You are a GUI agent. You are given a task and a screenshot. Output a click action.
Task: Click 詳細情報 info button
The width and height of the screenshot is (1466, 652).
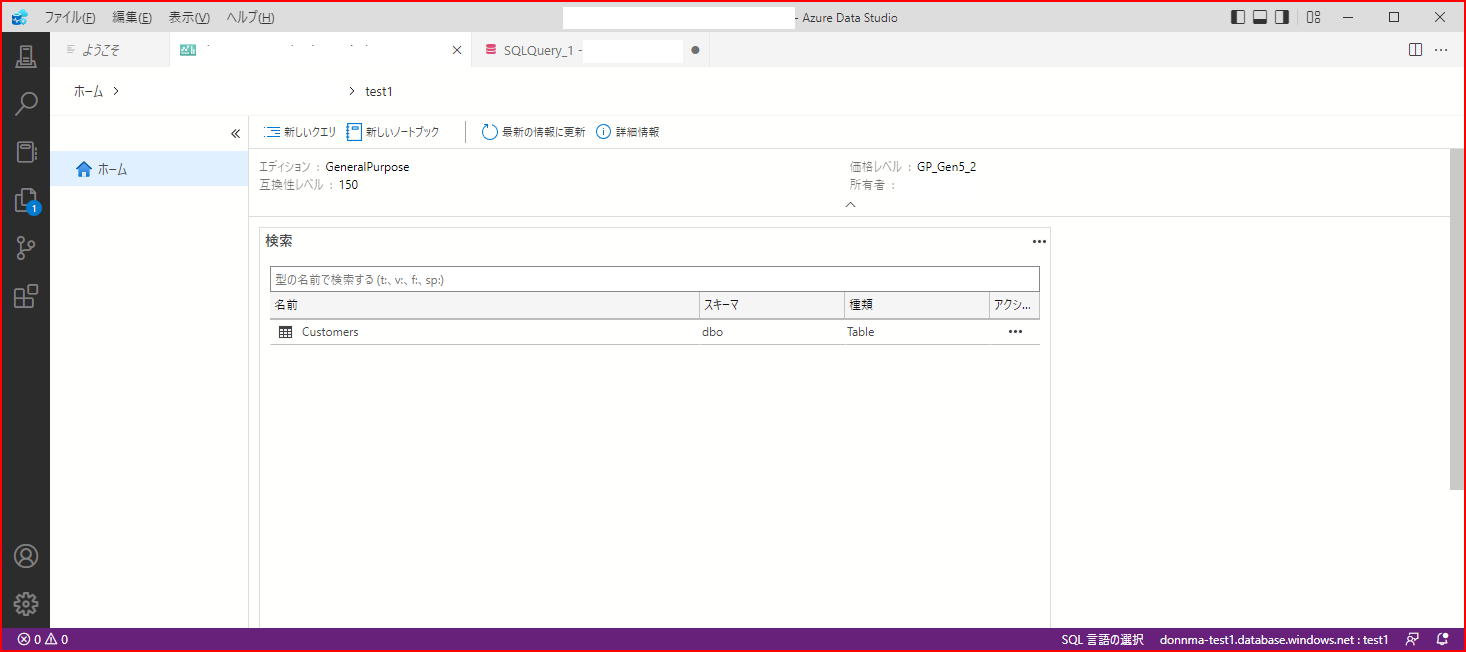[x=627, y=132]
